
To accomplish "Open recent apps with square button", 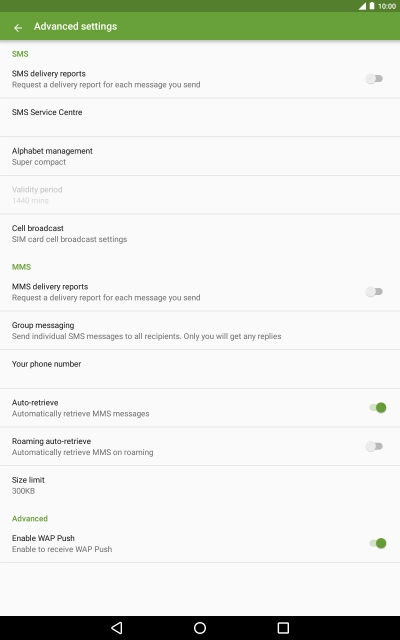I will [x=283, y=627].
